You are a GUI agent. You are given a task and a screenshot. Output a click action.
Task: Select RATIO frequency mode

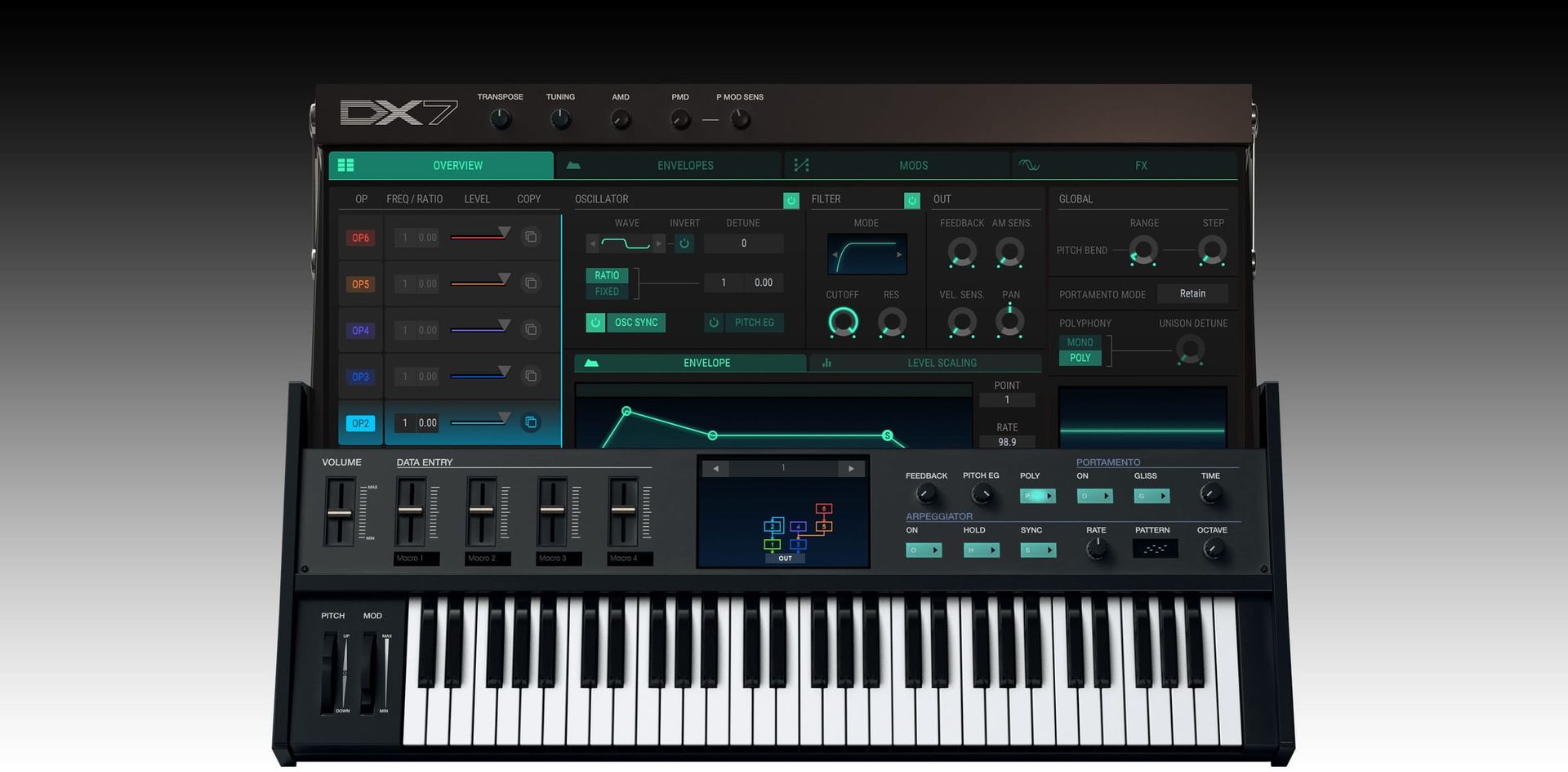[607, 275]
